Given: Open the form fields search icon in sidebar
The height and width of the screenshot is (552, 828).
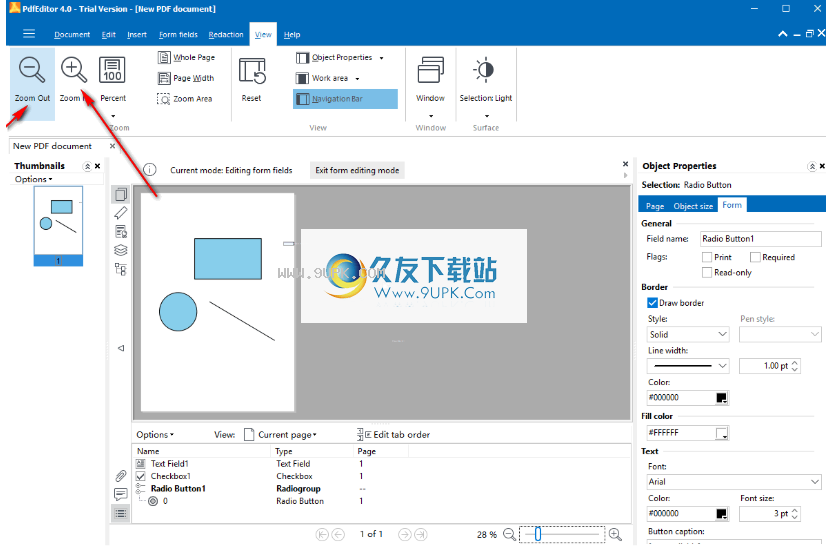Looking at the screenshot, I should (x=121, y=231).
